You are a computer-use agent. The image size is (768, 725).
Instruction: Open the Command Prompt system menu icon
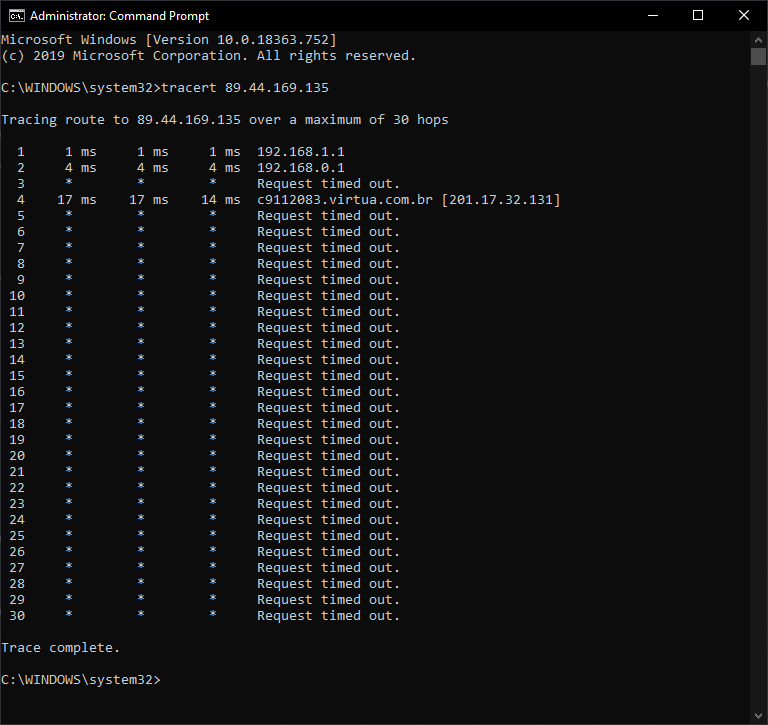tap(16, 16)
